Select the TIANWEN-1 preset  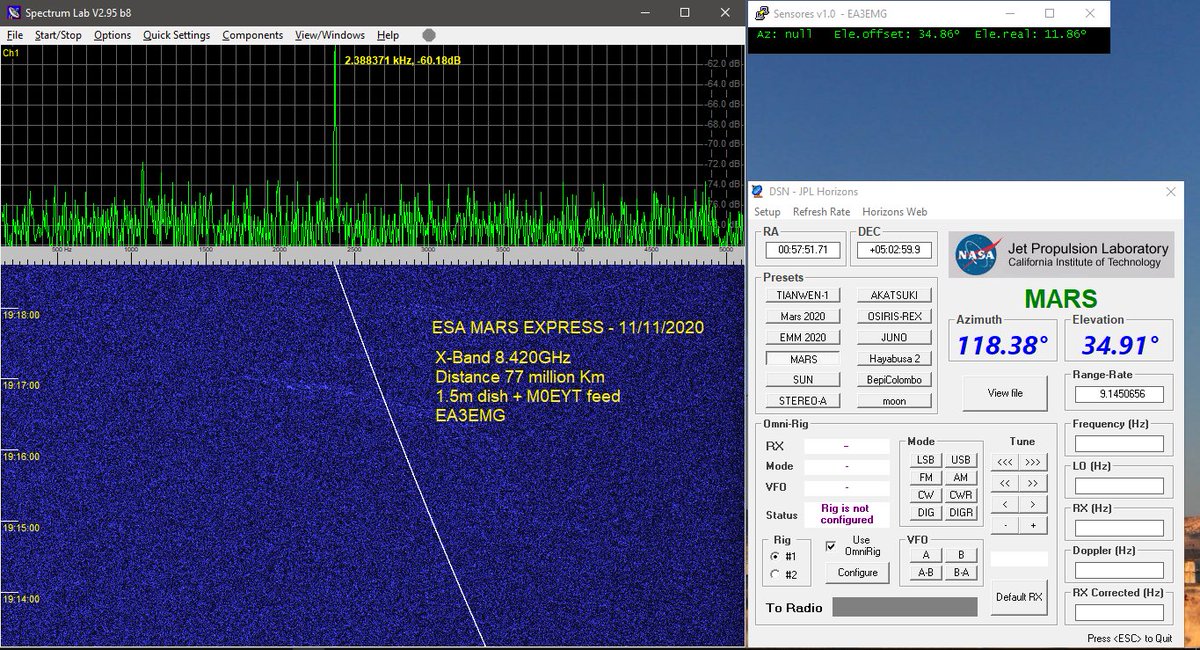[801, 294]
